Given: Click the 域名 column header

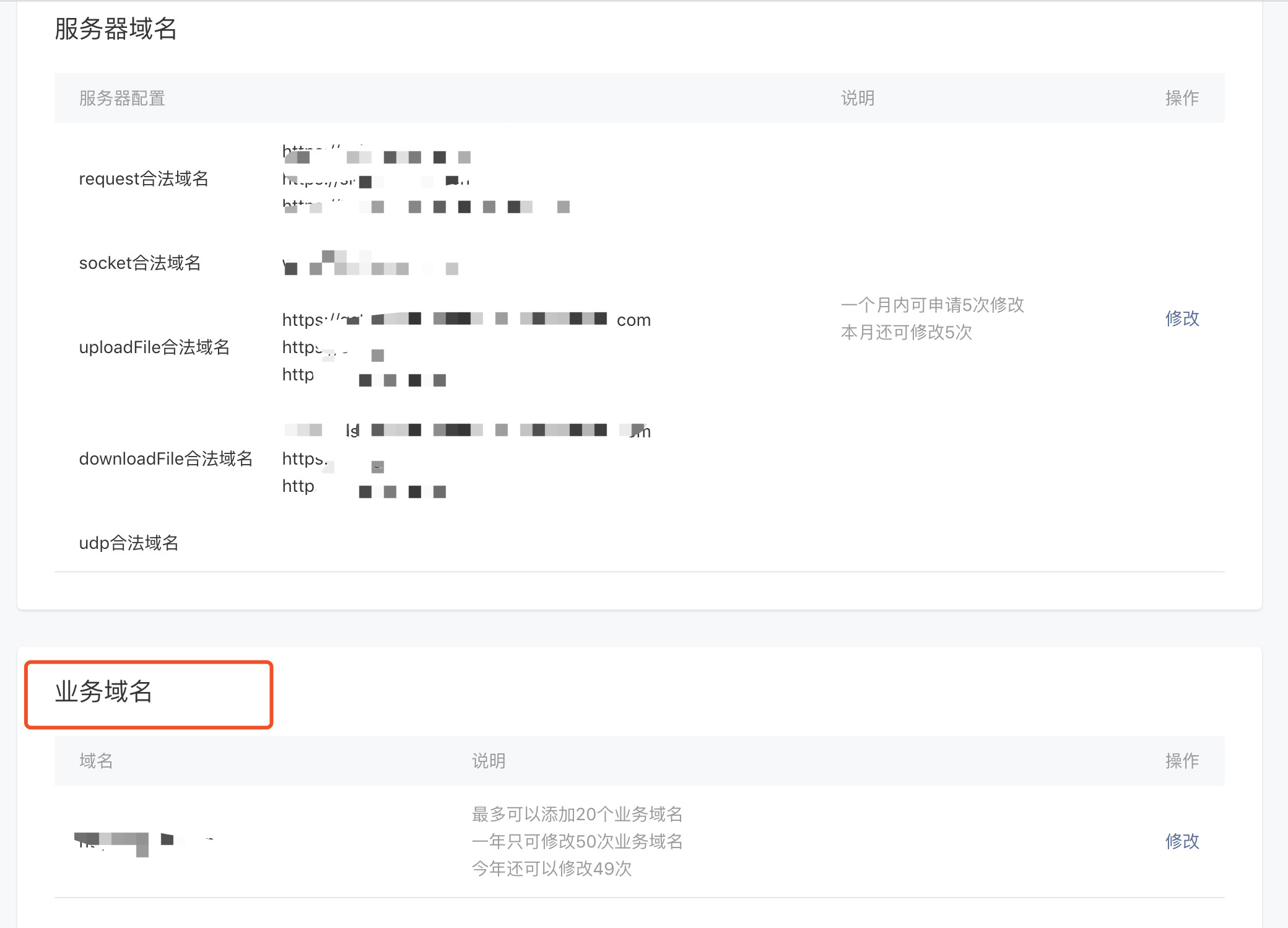Looking at the screenshot, I should [96, 761].
